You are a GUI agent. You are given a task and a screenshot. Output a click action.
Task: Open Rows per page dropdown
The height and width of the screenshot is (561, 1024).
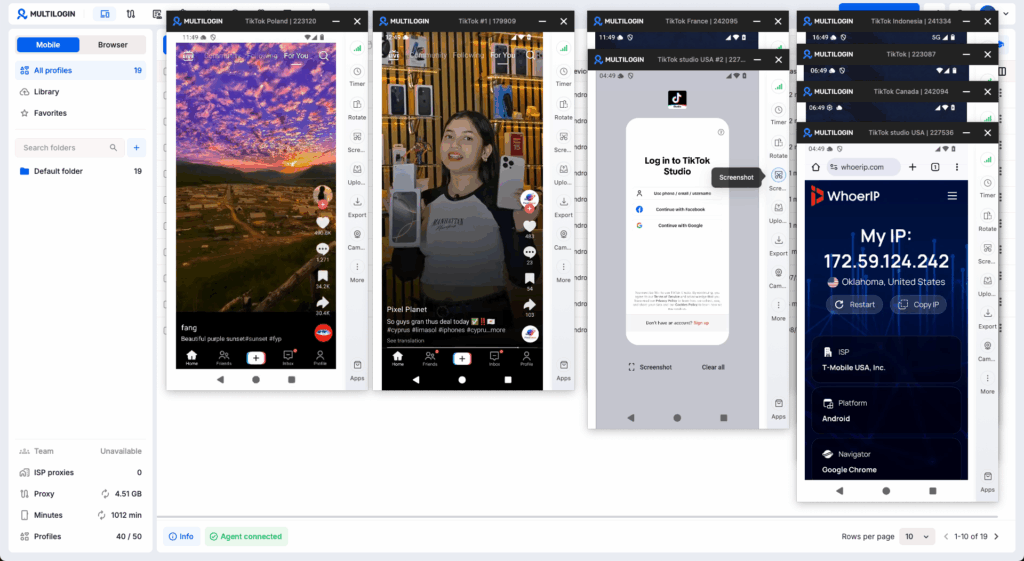click(917, 536)
